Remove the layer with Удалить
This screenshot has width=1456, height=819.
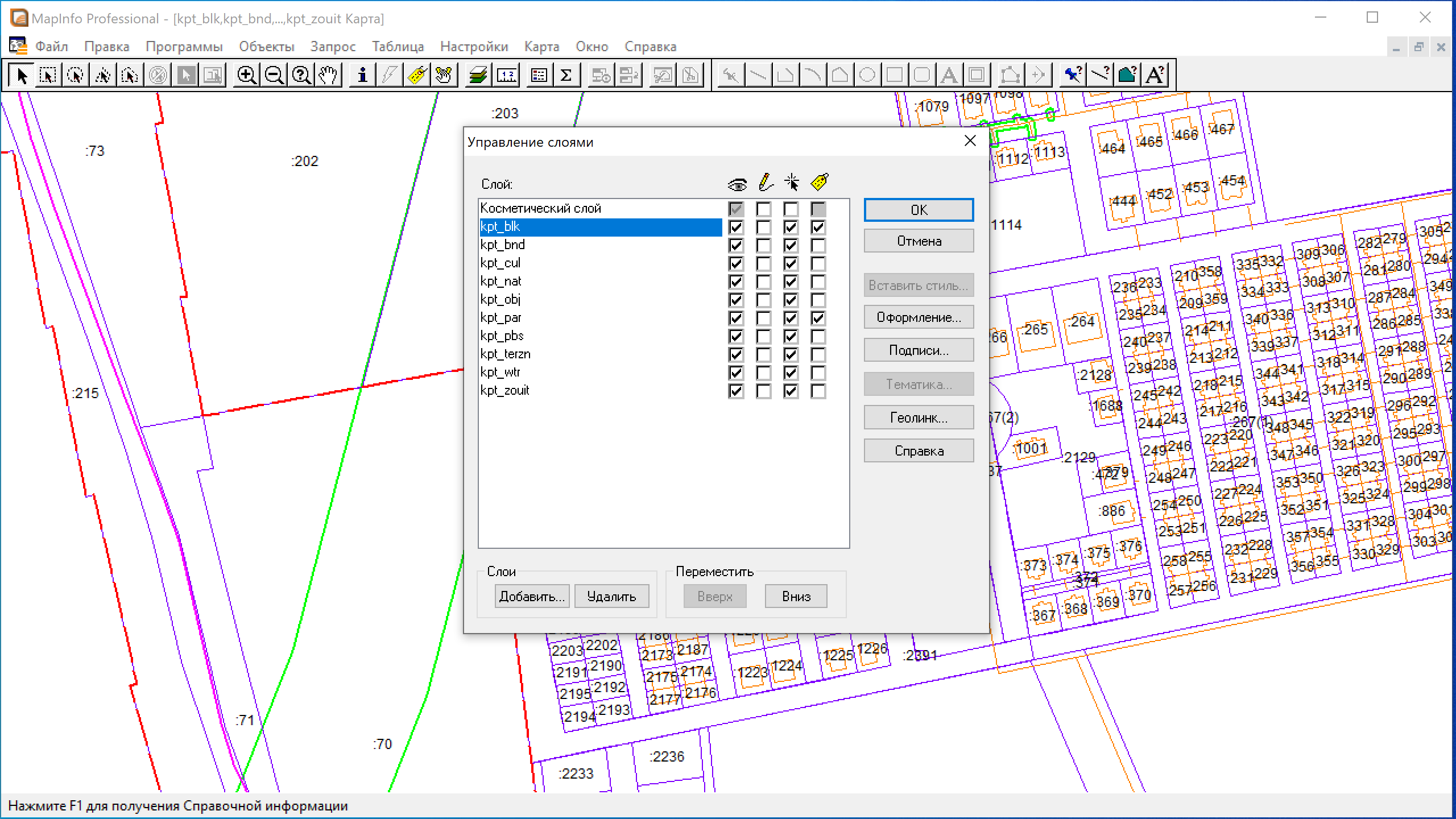611,597
